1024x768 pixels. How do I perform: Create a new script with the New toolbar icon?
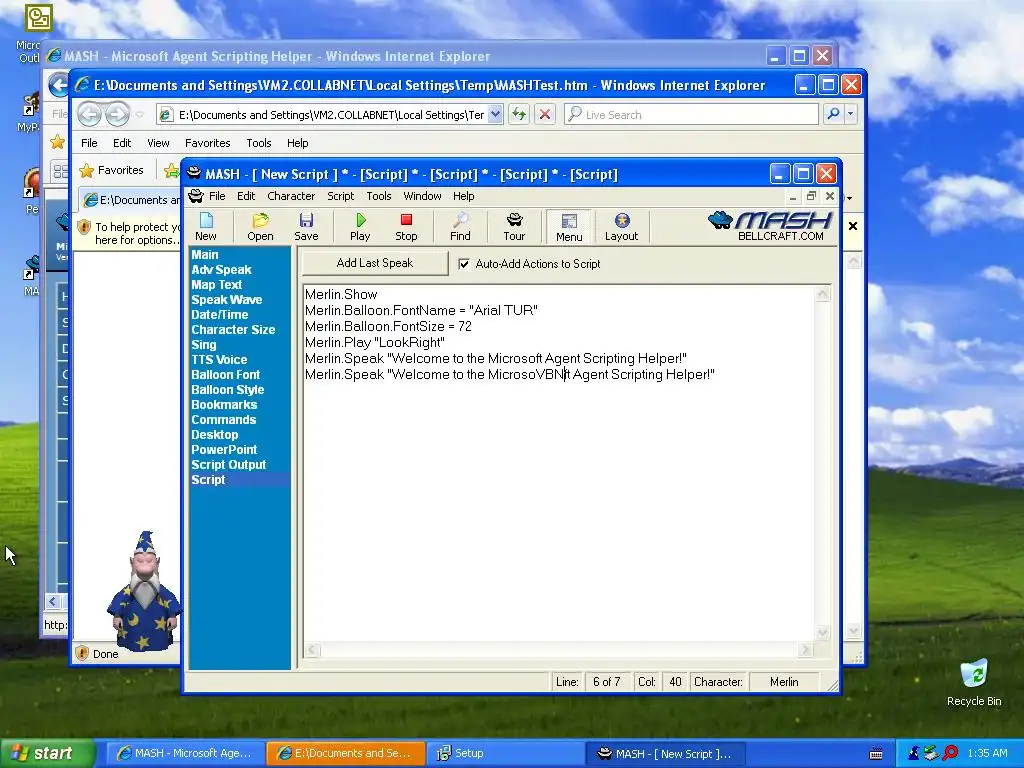pyautogui.click(x=206, y=227)
